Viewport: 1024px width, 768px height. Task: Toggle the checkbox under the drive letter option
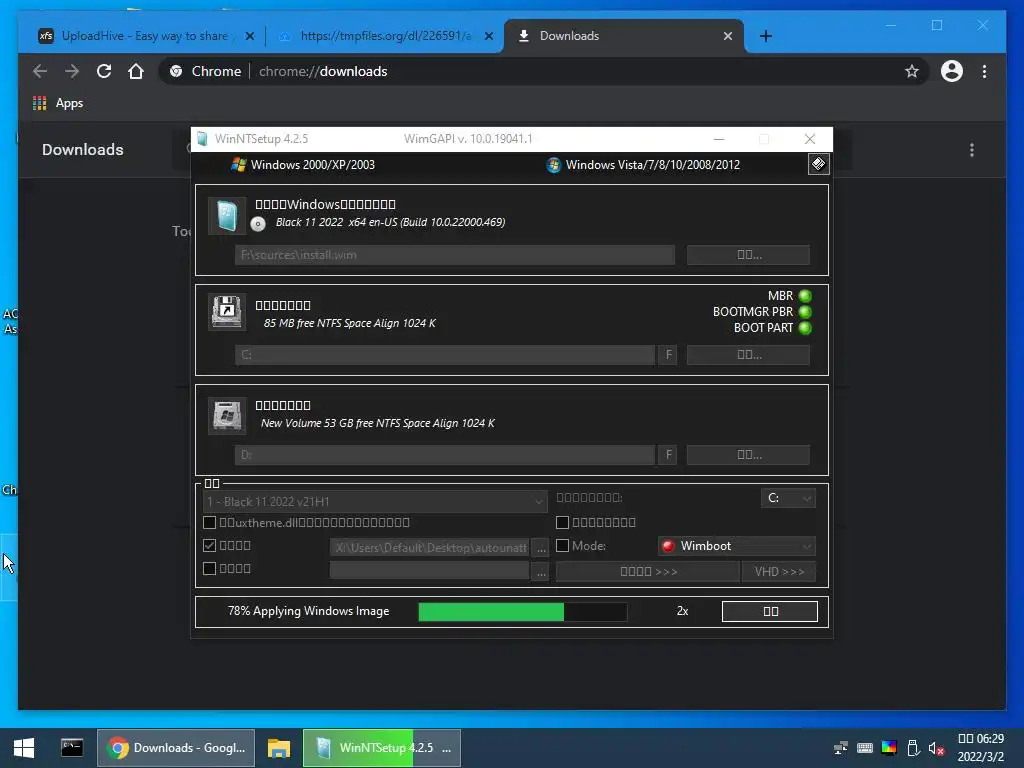tap(562, 522)
